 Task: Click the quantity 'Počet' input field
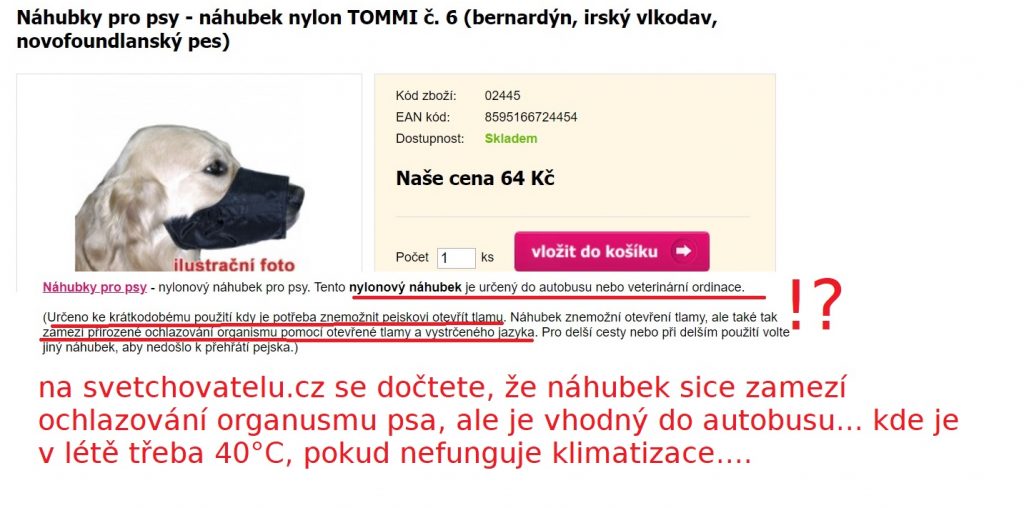(x=456, y=258)
